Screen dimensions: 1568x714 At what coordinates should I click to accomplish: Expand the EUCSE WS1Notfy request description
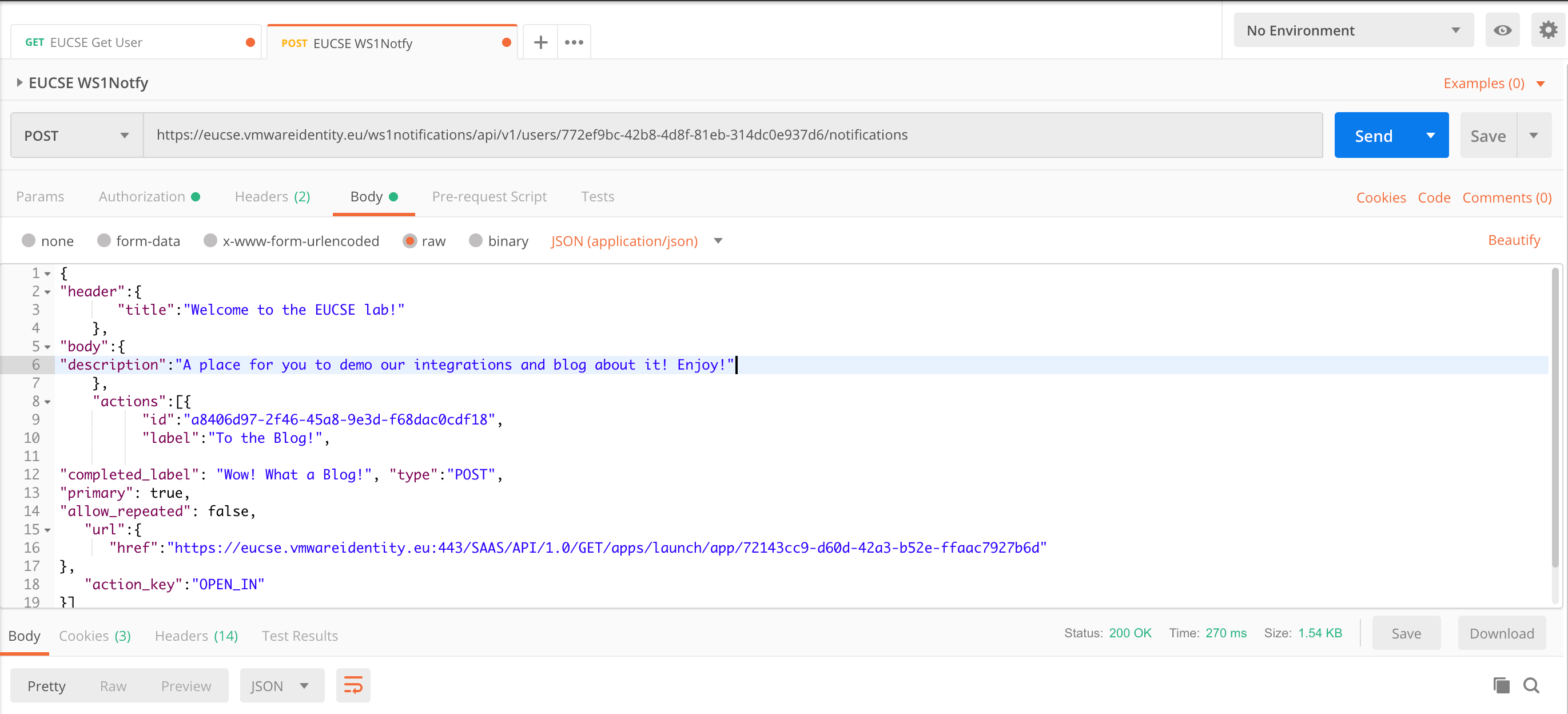[19, 83]
